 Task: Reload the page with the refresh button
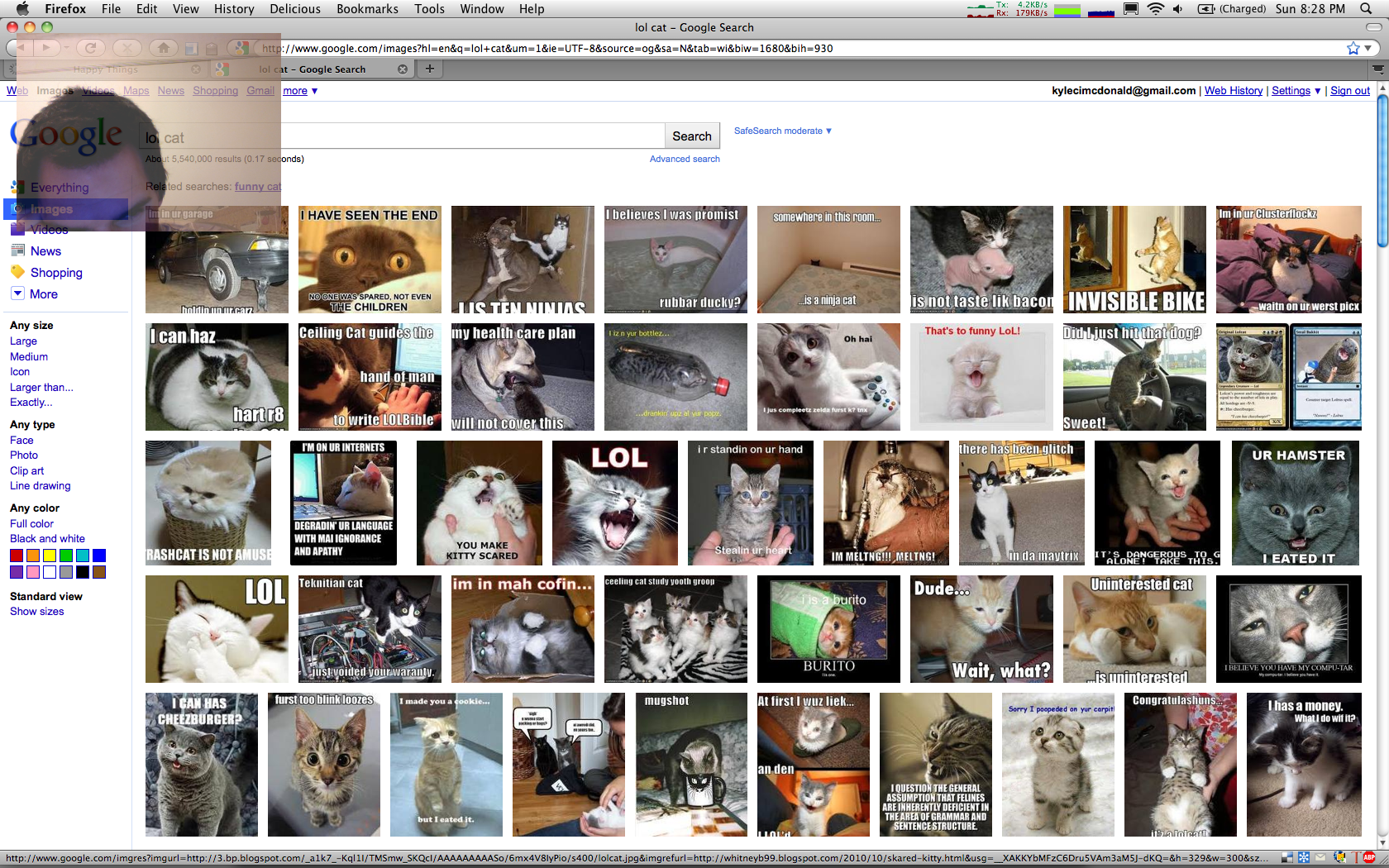pyautogui.click(x=91, y=48)
